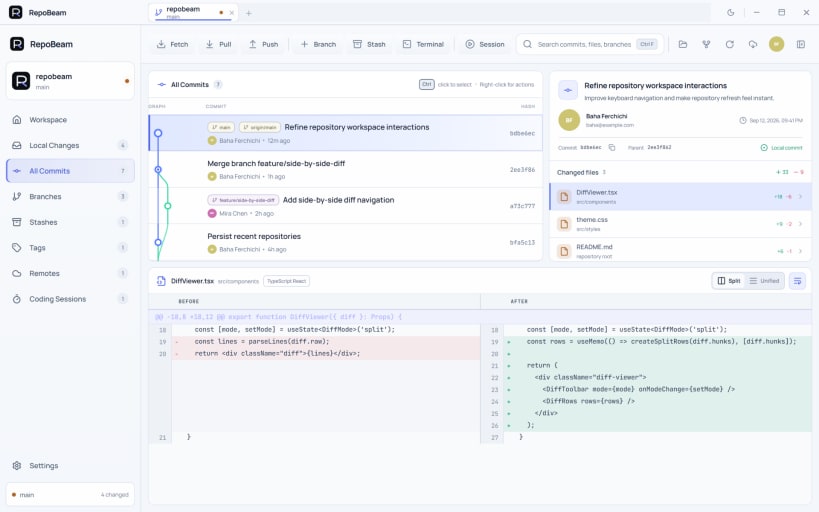Launch the Terminal from toolbar

[423, 44]
